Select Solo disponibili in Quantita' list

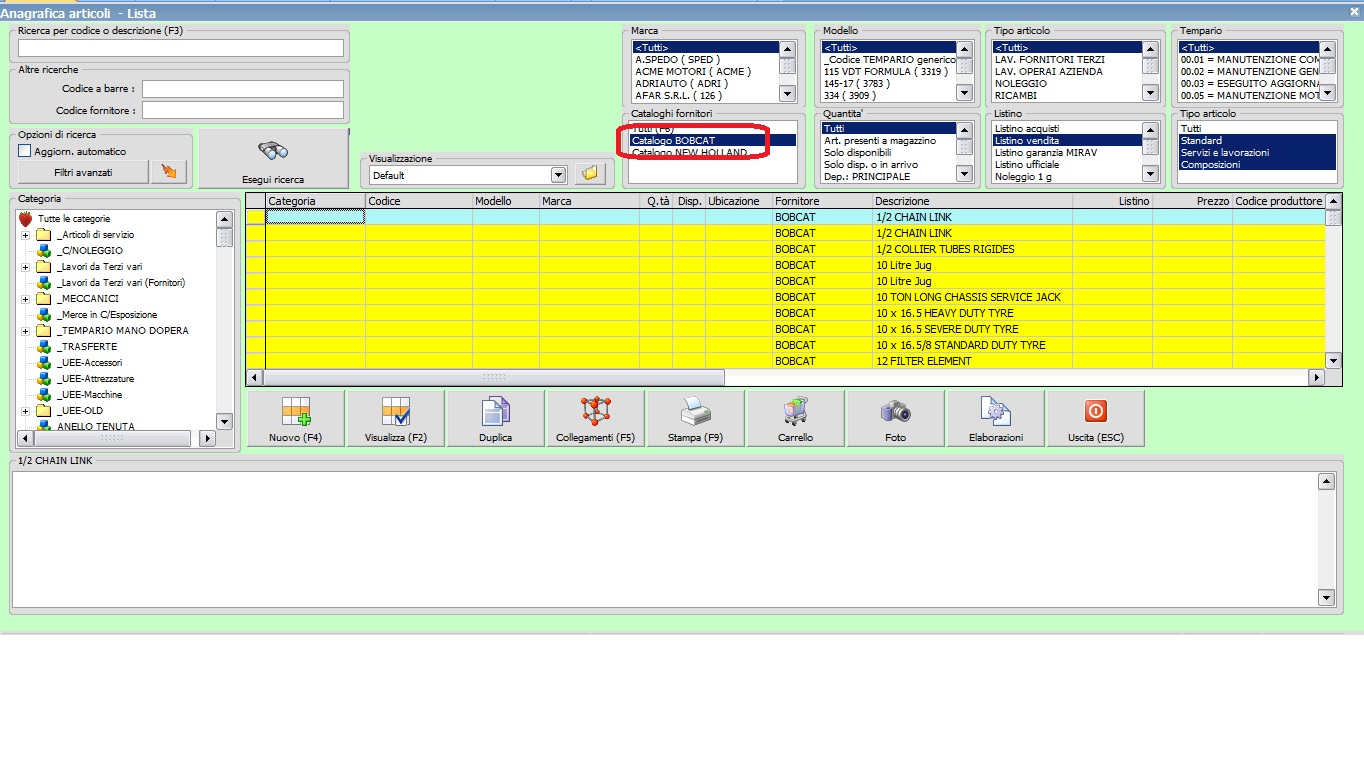888,153
